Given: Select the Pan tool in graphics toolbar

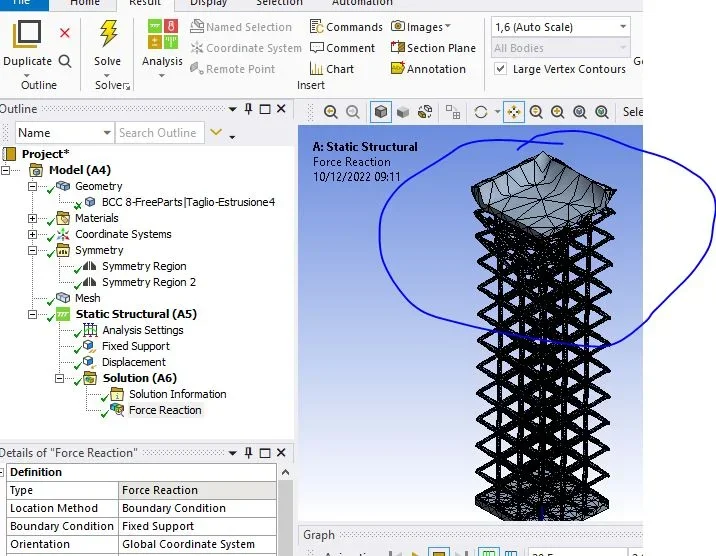Looking at the screenshot, I should pos(514,112).
